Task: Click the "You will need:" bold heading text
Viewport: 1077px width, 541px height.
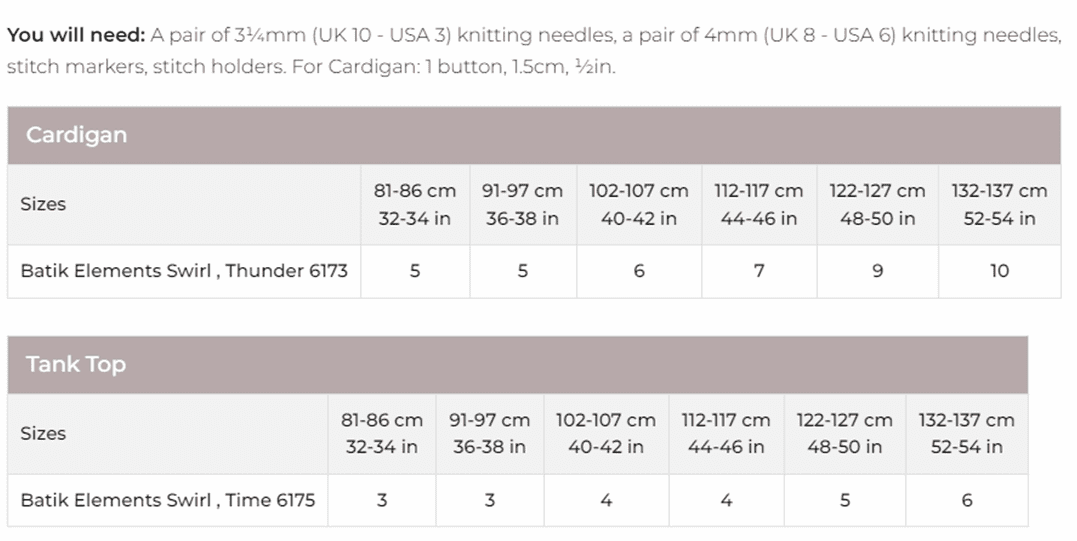Action: (76, 35)
